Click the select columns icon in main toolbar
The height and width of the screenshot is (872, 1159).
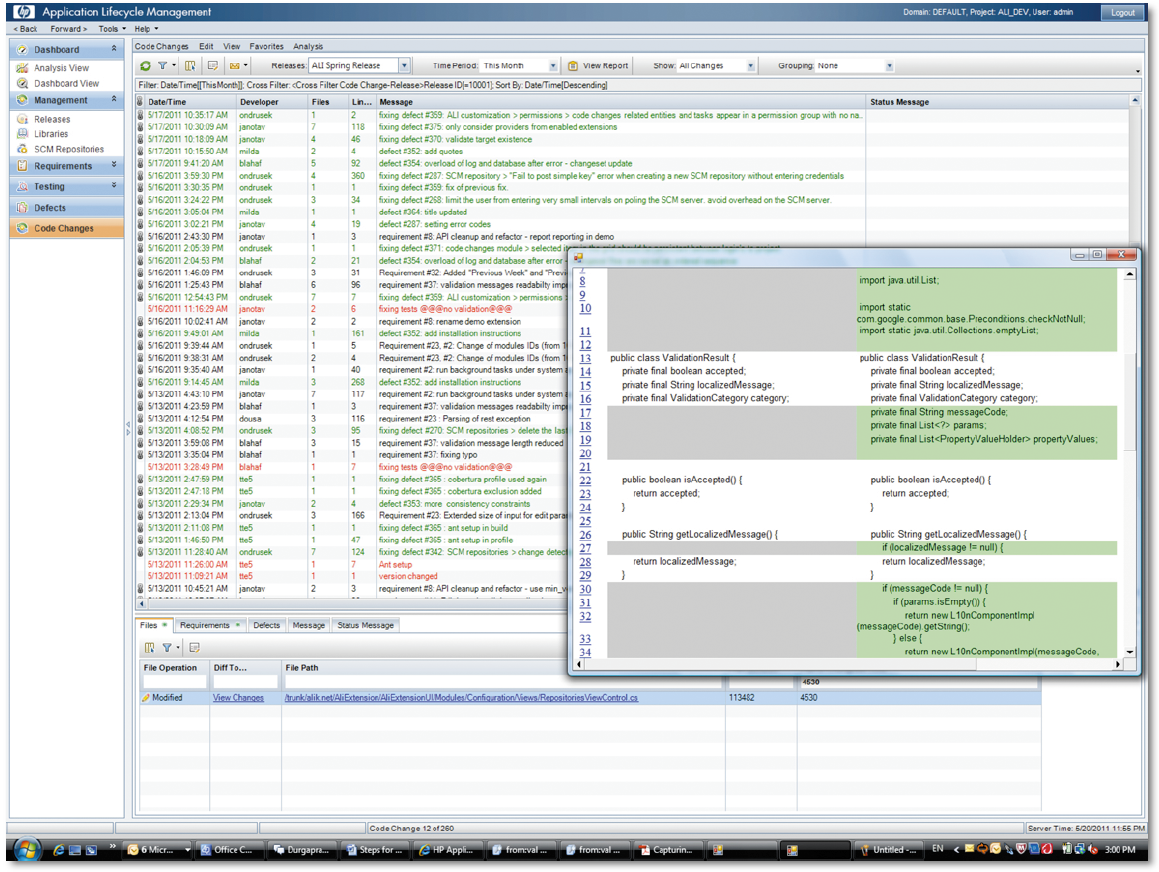(190, 66)
